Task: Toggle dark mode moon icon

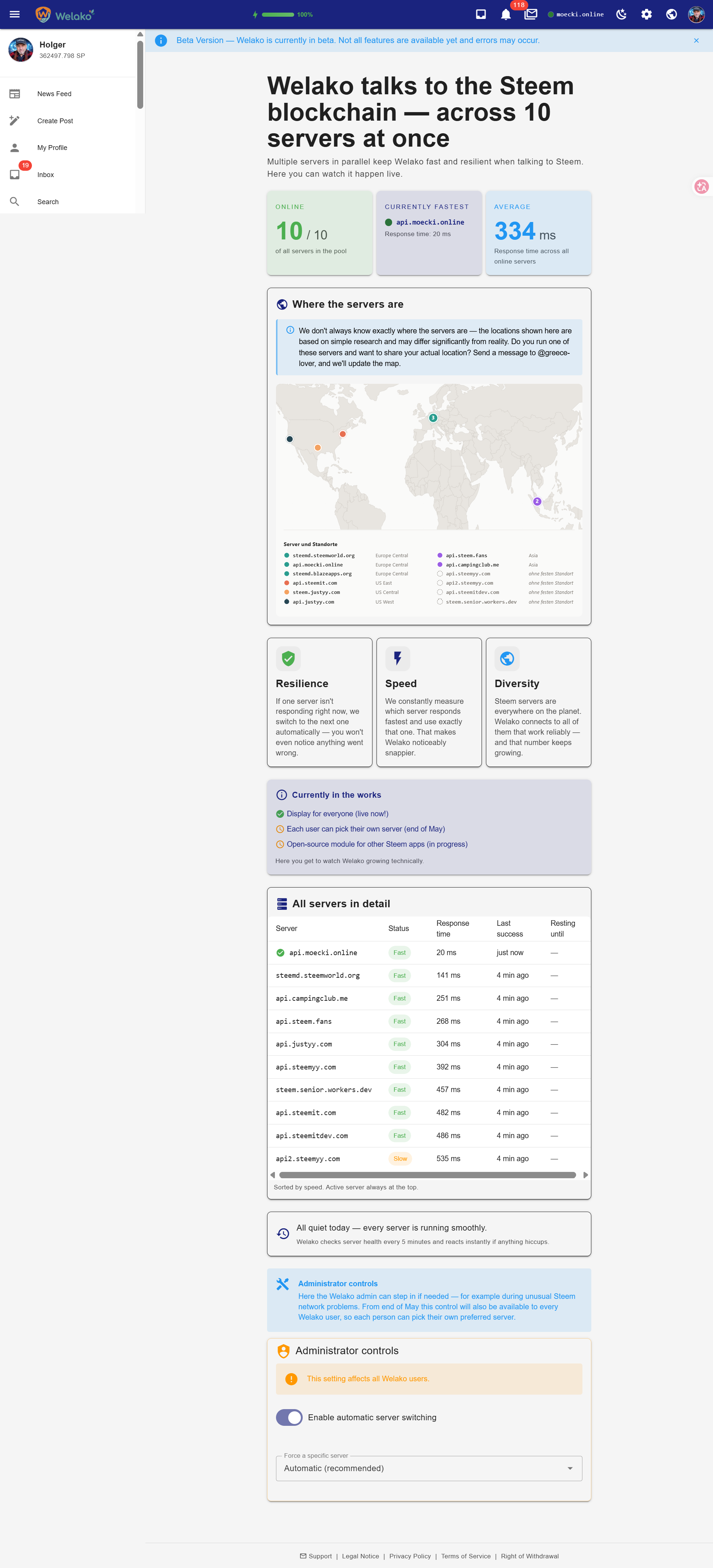Action: tap(621, 14)
